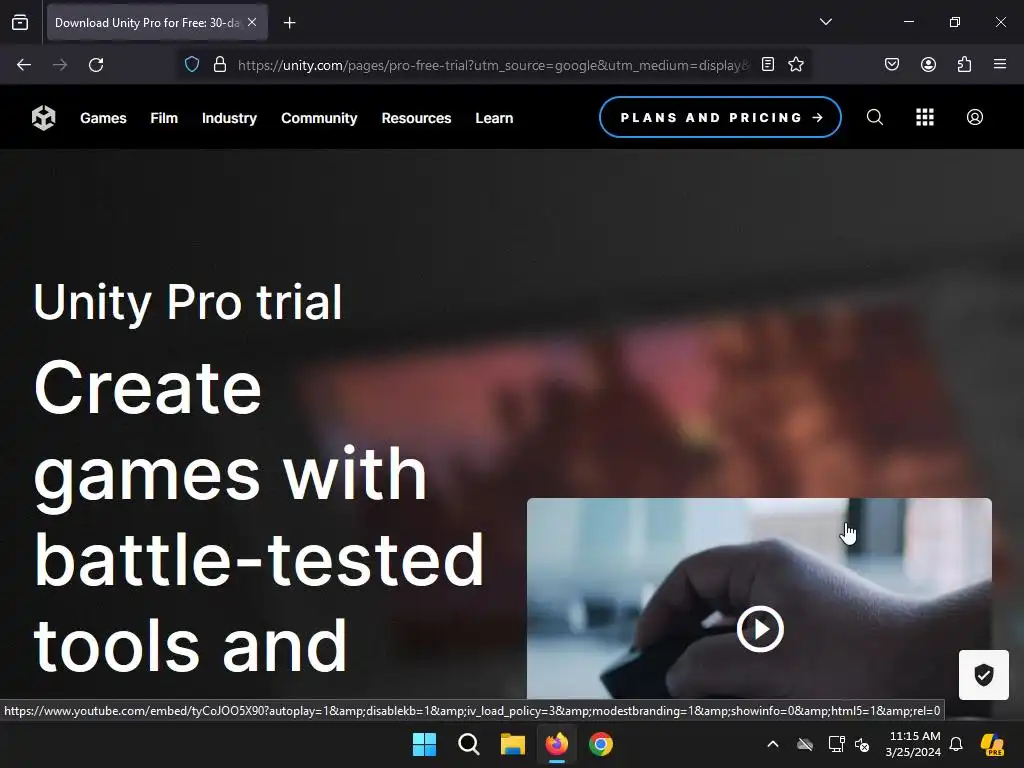Save page to Pocket

tap(892, 65)
